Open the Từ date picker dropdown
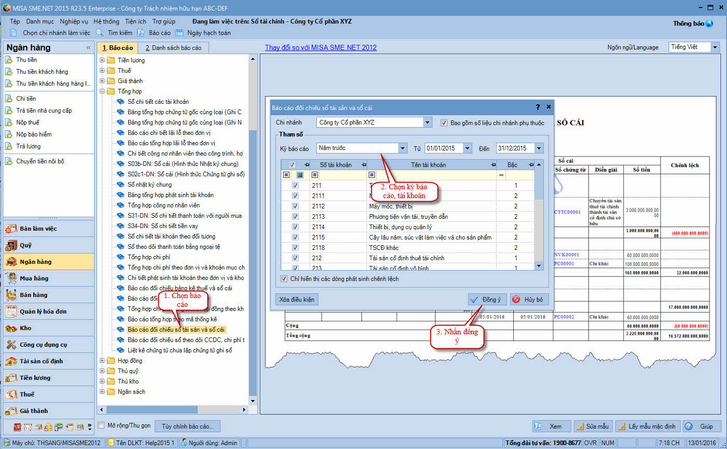The image size is (727, 449). coord(467,148)
